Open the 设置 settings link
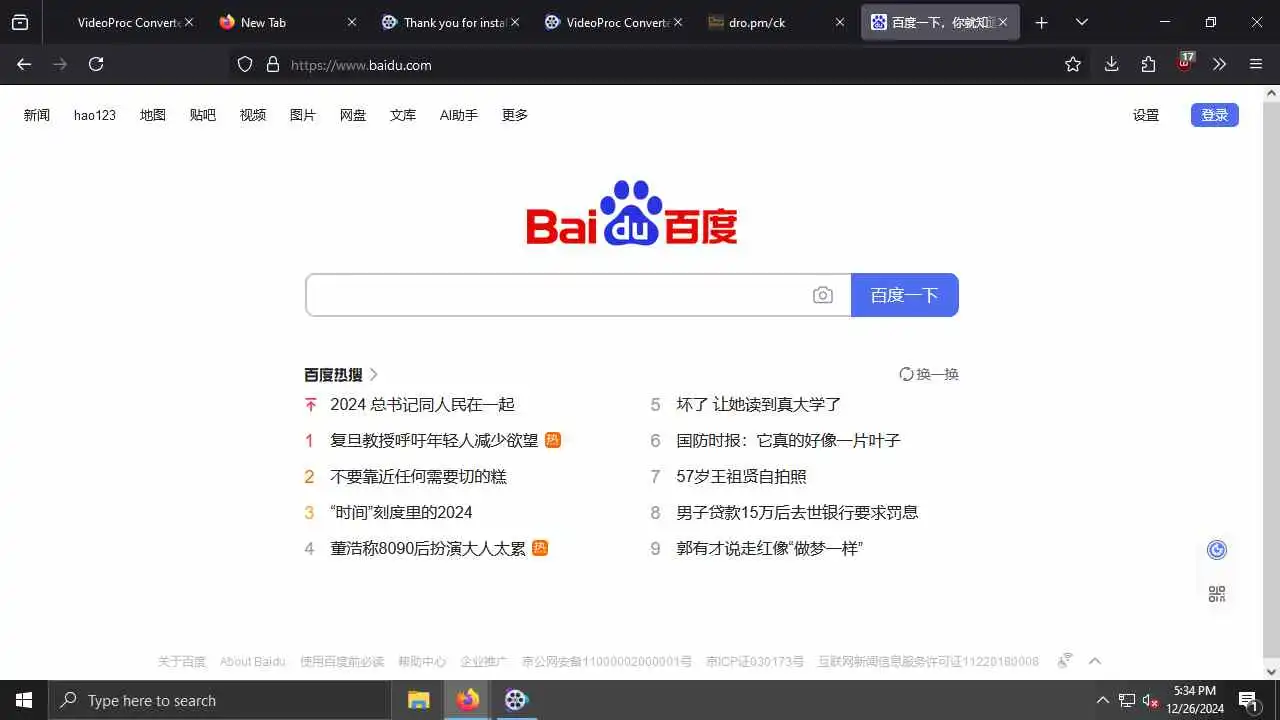 pos(1146,115)
